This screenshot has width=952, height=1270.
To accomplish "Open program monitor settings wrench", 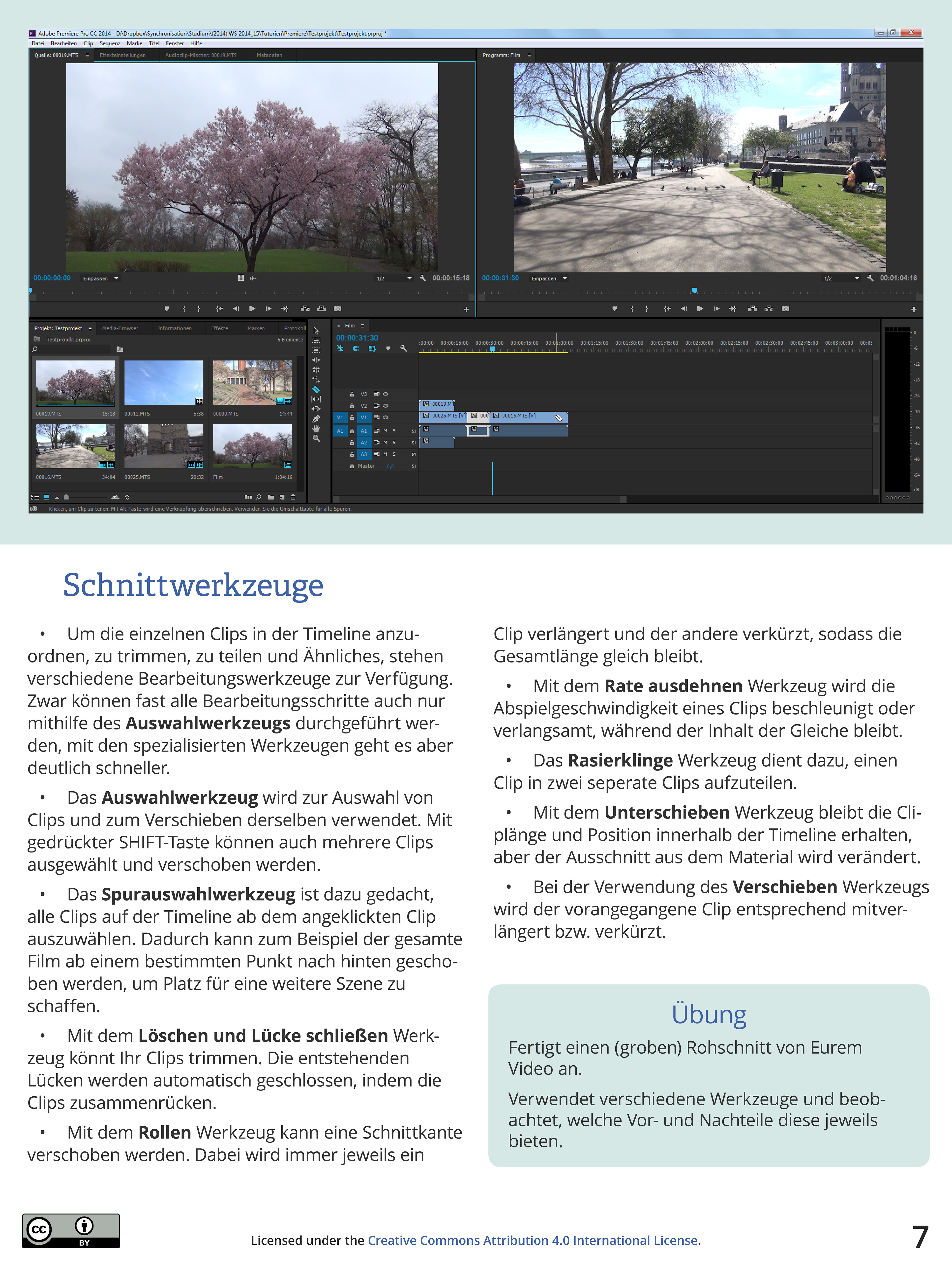I will pyautogui.click(x=870, y=278).
